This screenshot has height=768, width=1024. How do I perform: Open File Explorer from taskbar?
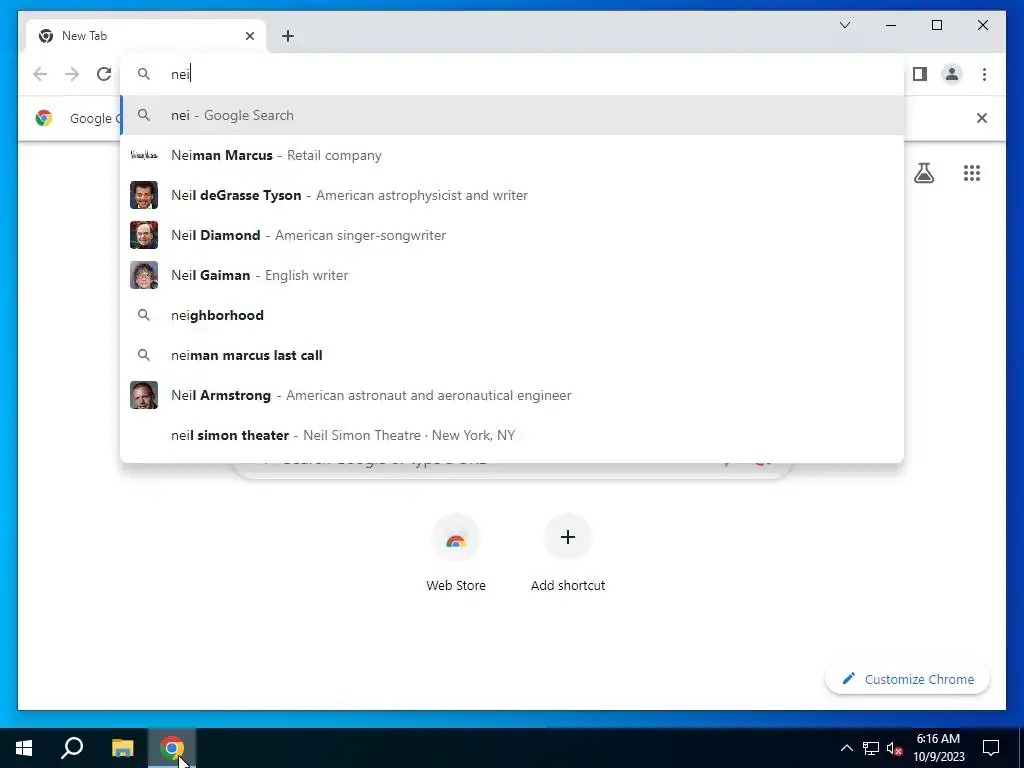click(122, 748)
